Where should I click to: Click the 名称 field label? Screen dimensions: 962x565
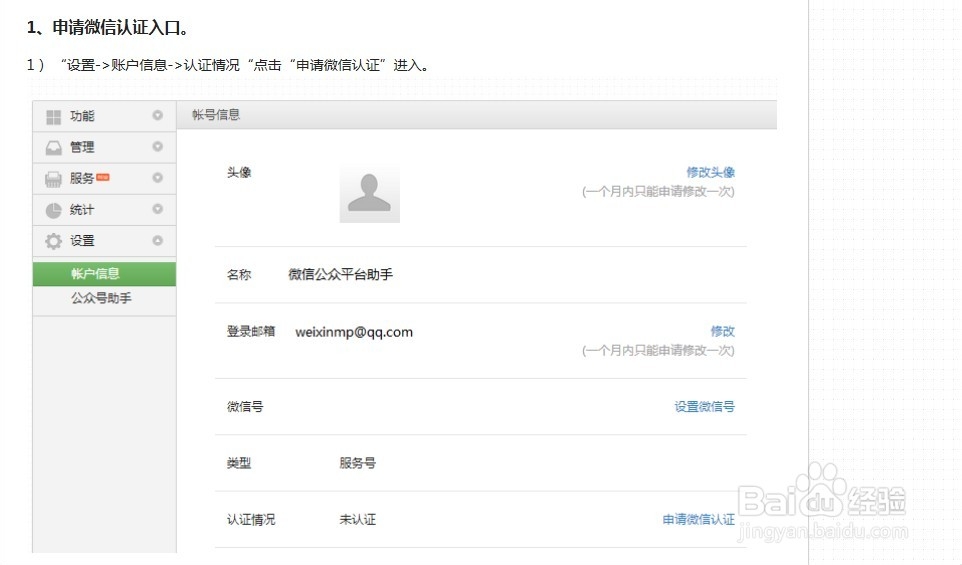(x=239, y=274)
